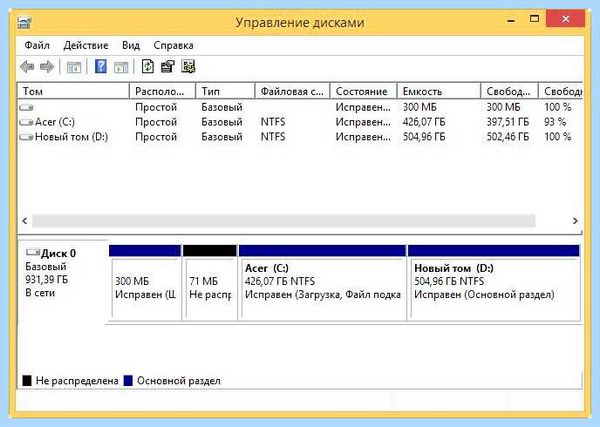600x427 pixels.
Task: Sort by the Состояние column header
Action: (364, 91)
